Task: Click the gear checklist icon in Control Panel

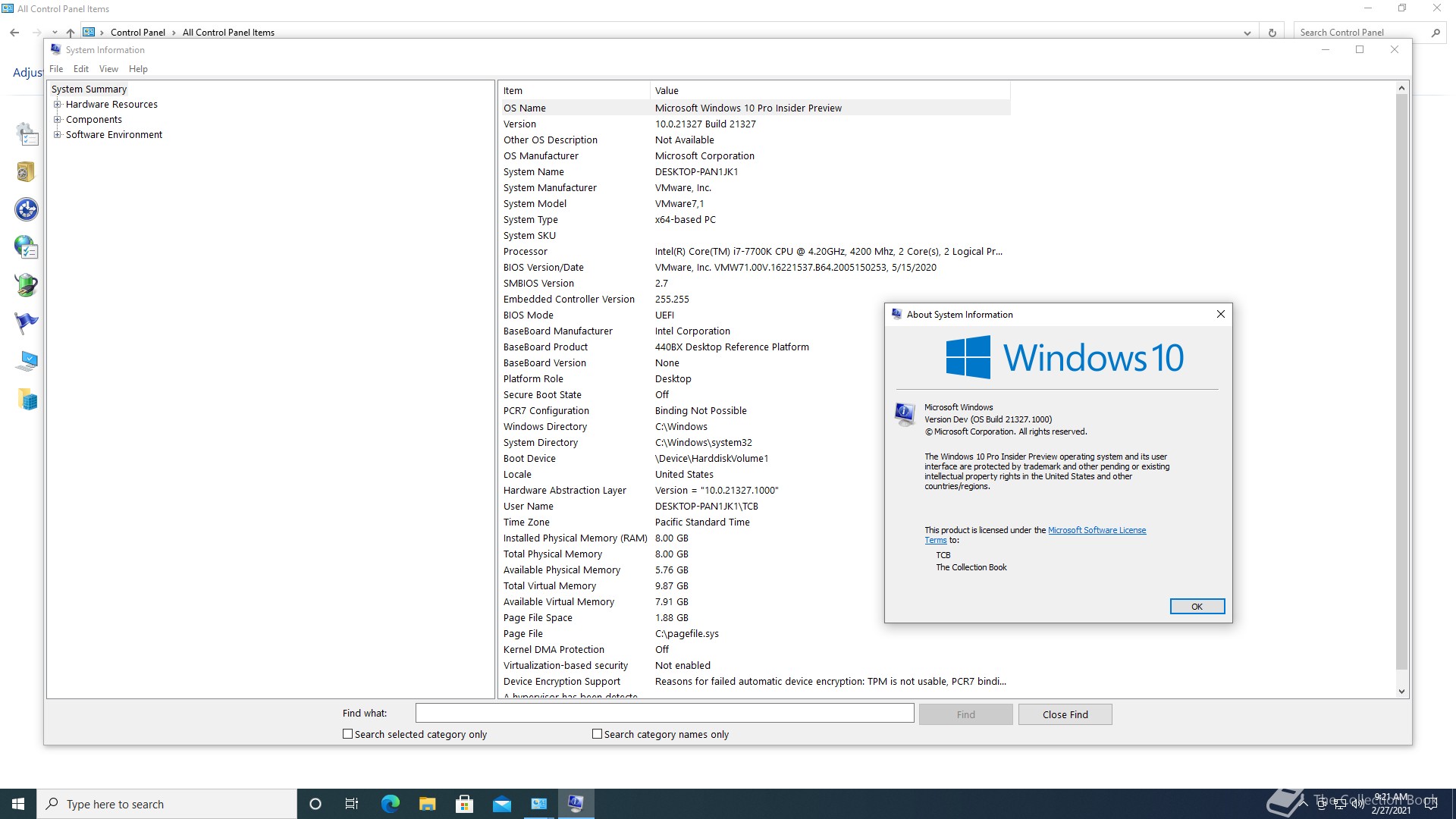Action: (x=27, y=134)
